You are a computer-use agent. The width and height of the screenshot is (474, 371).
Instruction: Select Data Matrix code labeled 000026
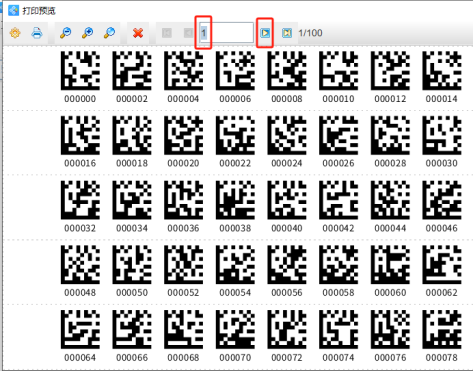tap(338, 135)
